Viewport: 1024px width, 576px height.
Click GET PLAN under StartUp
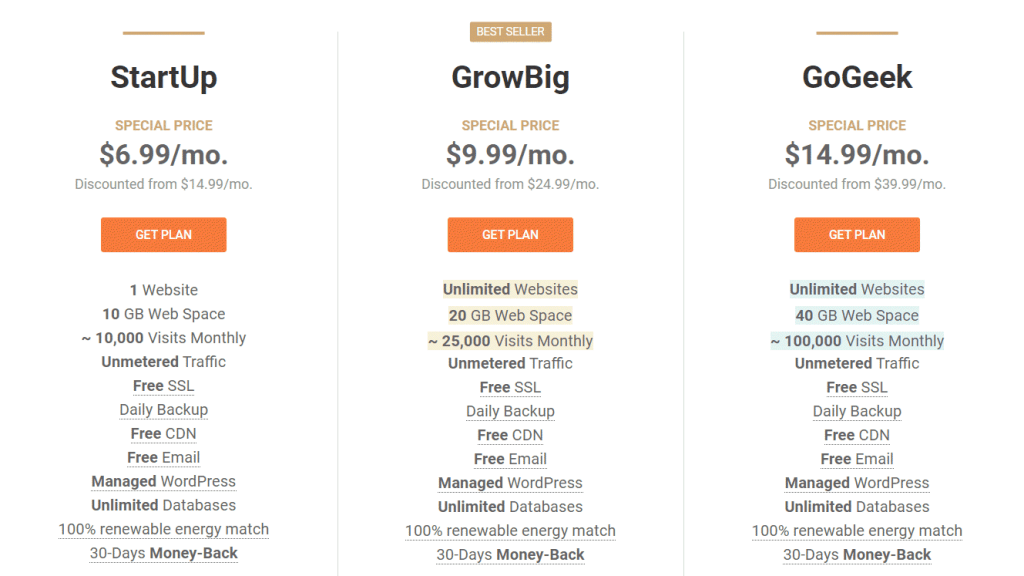coord(163,235)
